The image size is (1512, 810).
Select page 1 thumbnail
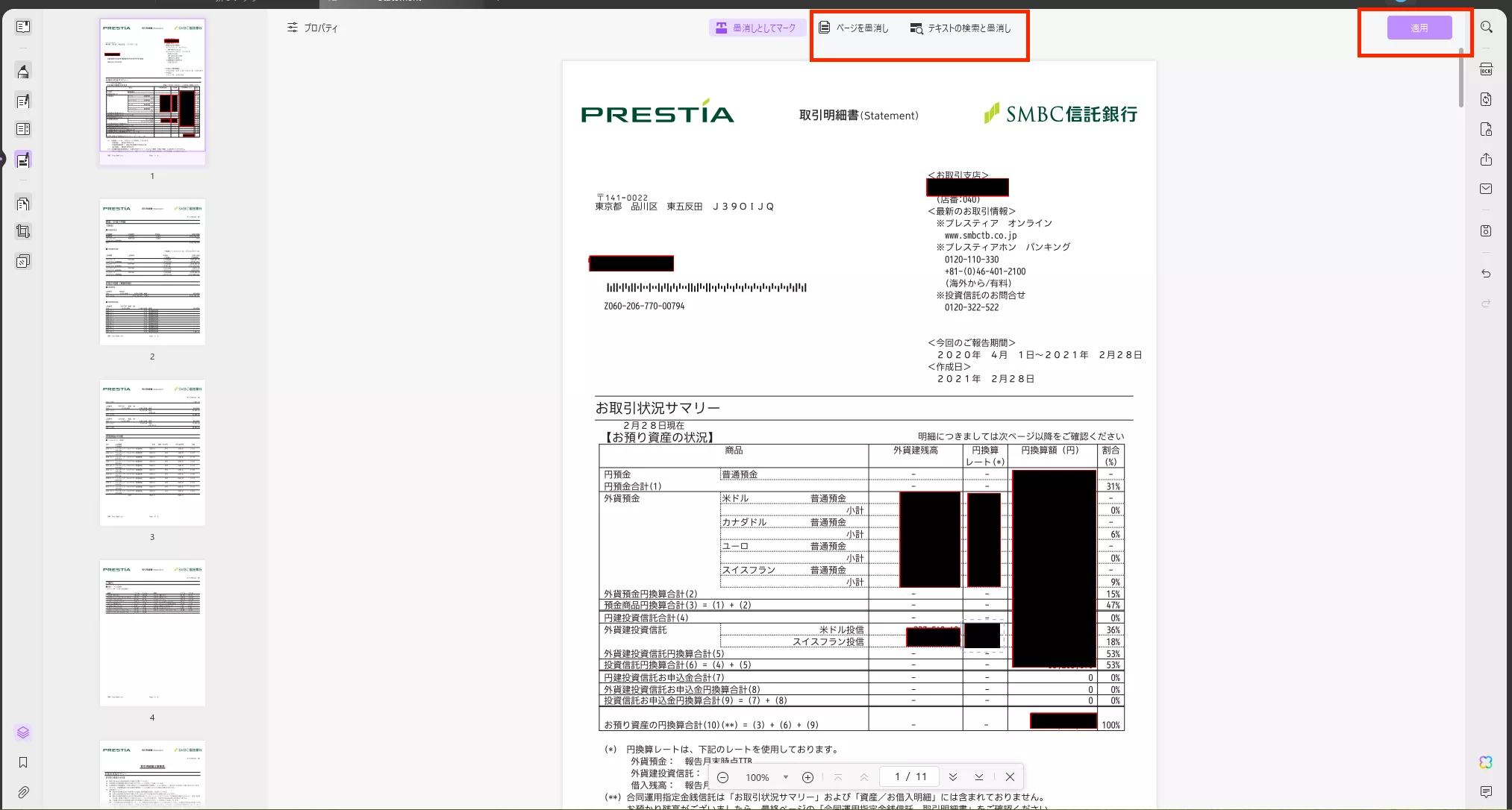coord(152,92)
